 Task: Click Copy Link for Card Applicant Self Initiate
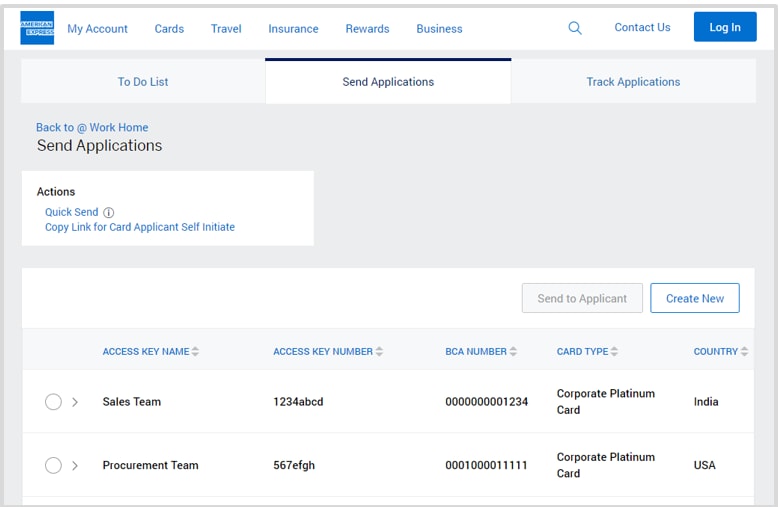pos(140,227)
